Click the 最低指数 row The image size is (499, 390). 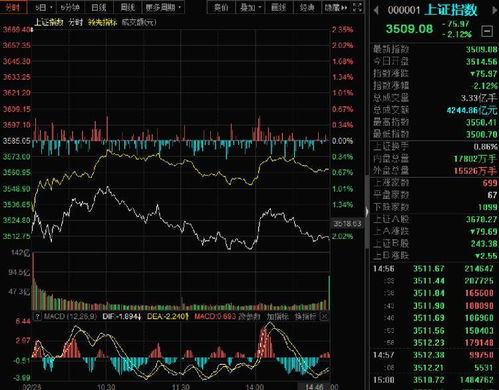point(435,134)
